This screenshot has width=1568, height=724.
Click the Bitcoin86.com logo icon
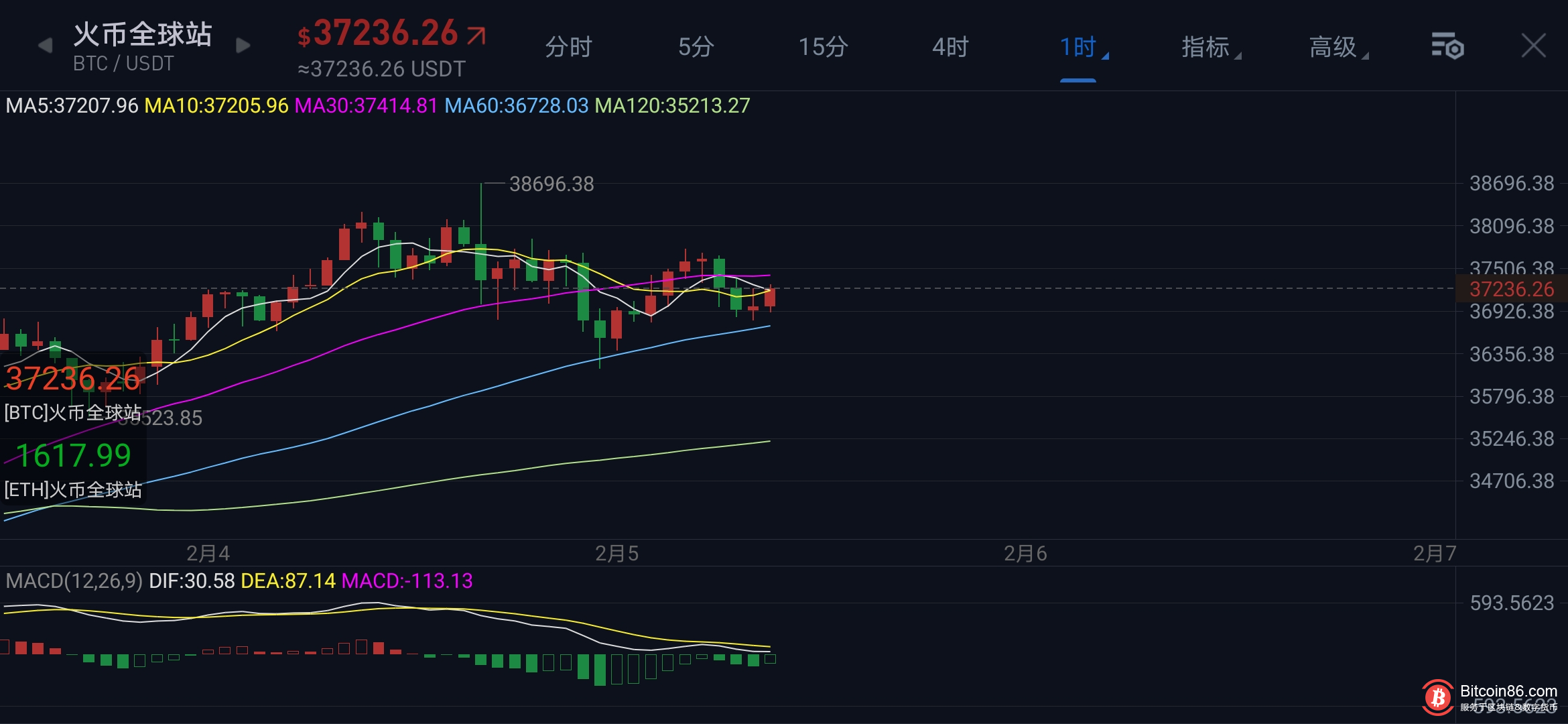pos(1437,698)
